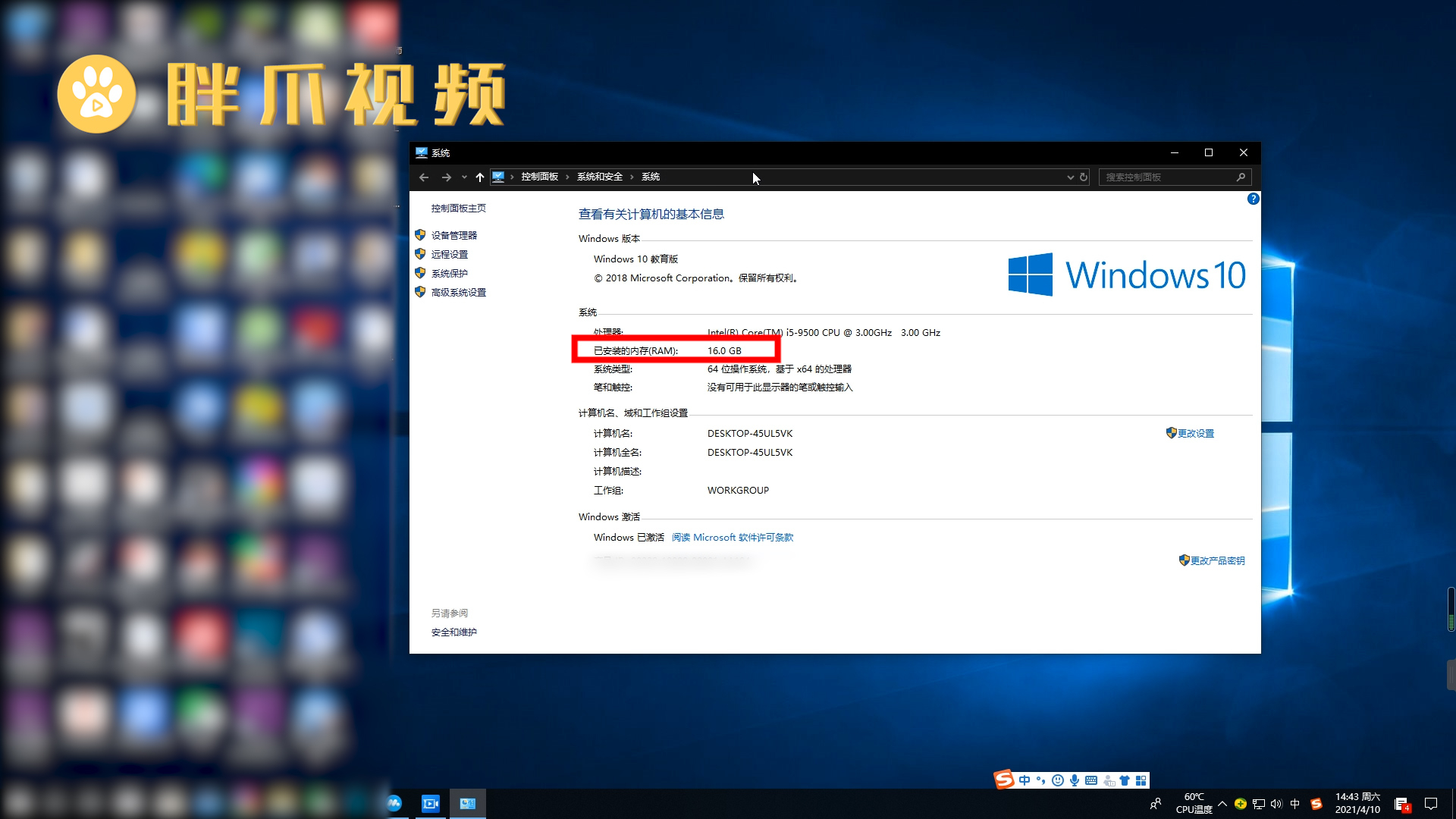Click Windows 10 教育版 edition text

(635, 259)
